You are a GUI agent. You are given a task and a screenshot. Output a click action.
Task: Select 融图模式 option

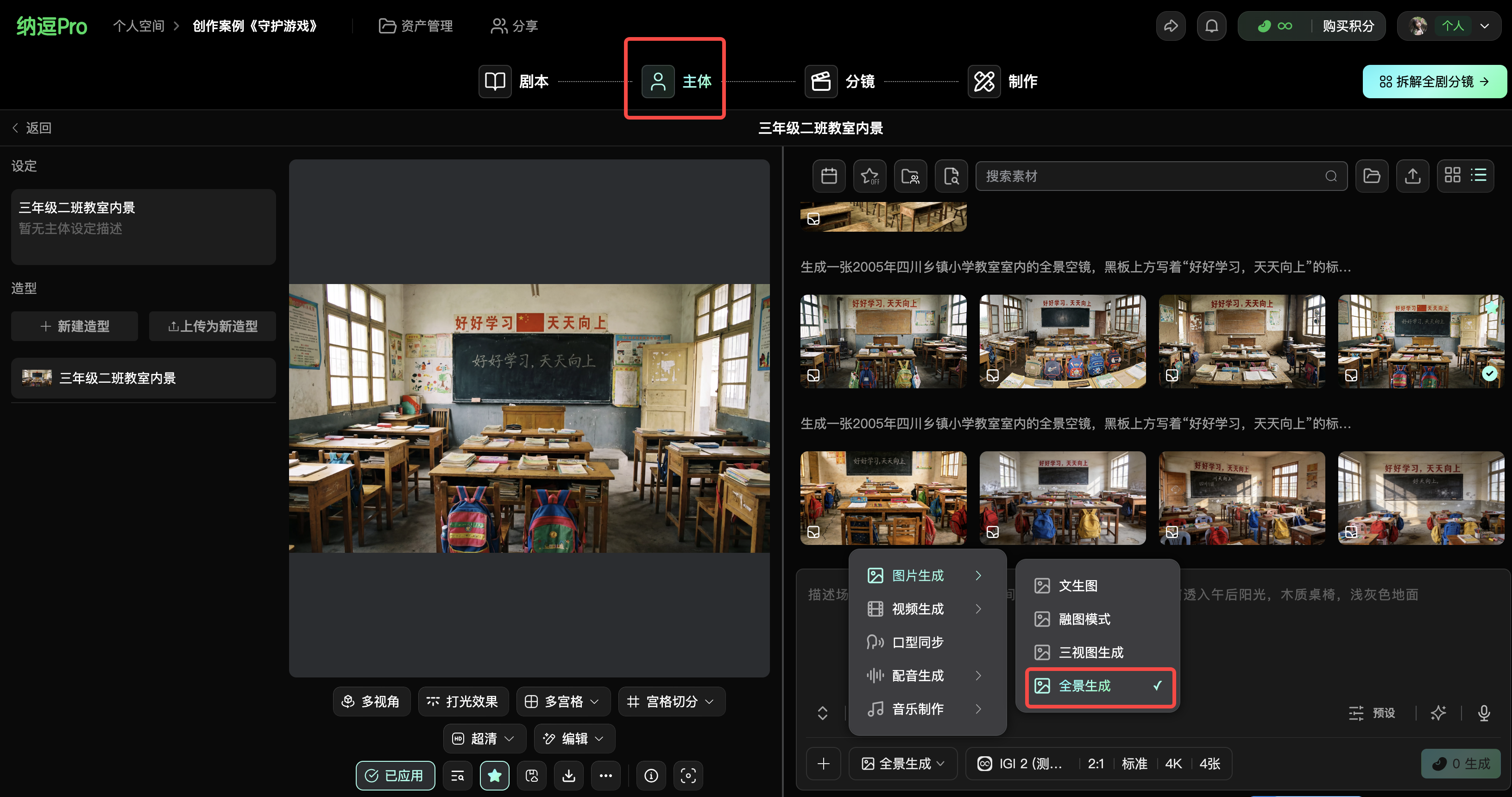pyautogui.click(x=1097, y=619)
